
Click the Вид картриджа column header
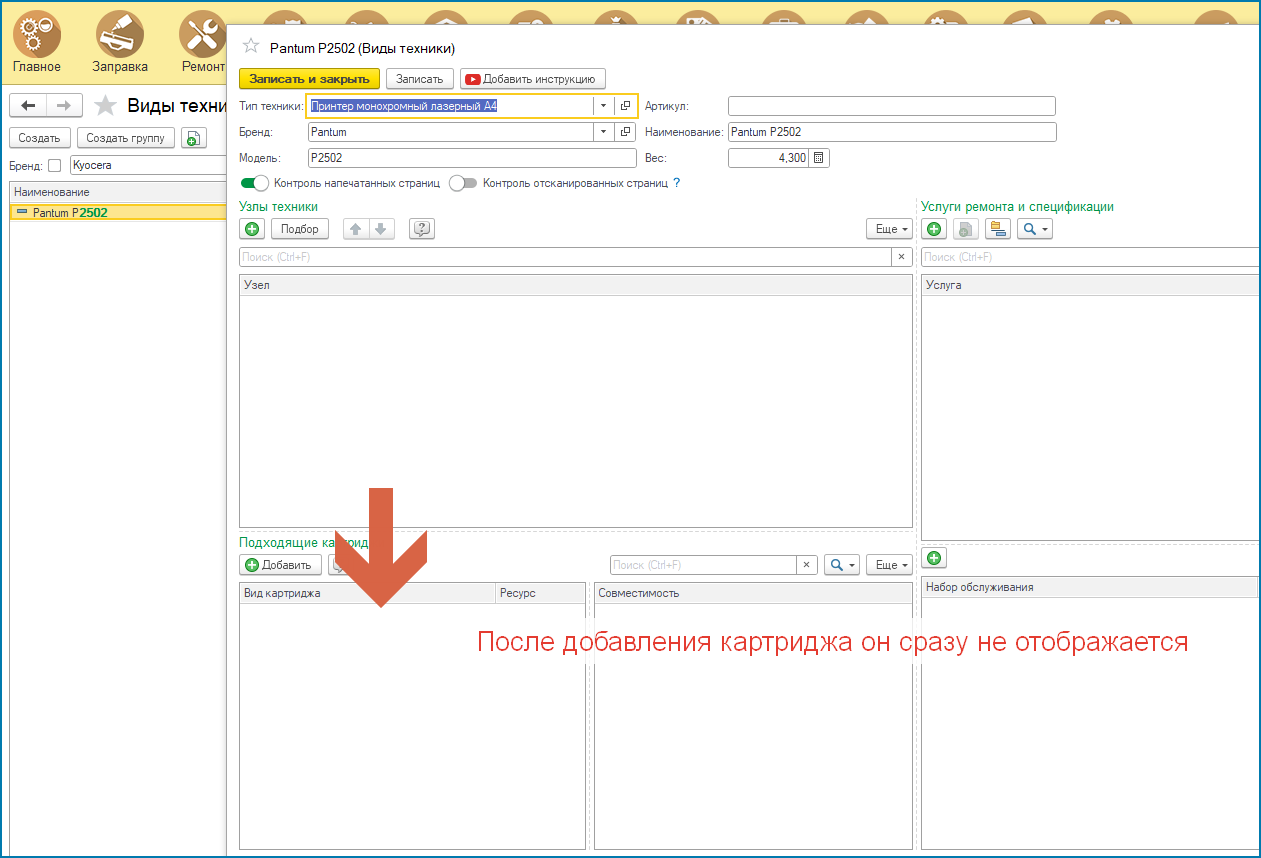click(x=368, y=593)
